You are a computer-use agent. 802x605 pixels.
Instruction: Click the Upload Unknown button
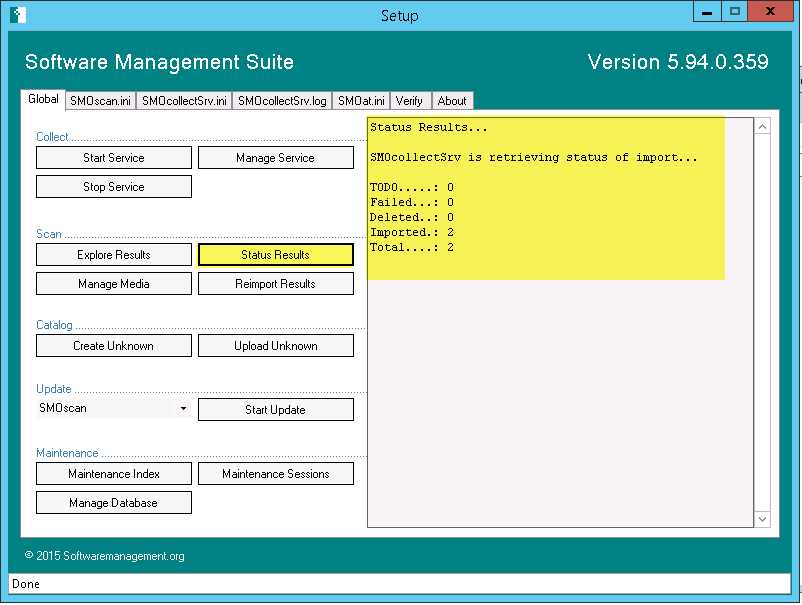(x=275, y=346)
